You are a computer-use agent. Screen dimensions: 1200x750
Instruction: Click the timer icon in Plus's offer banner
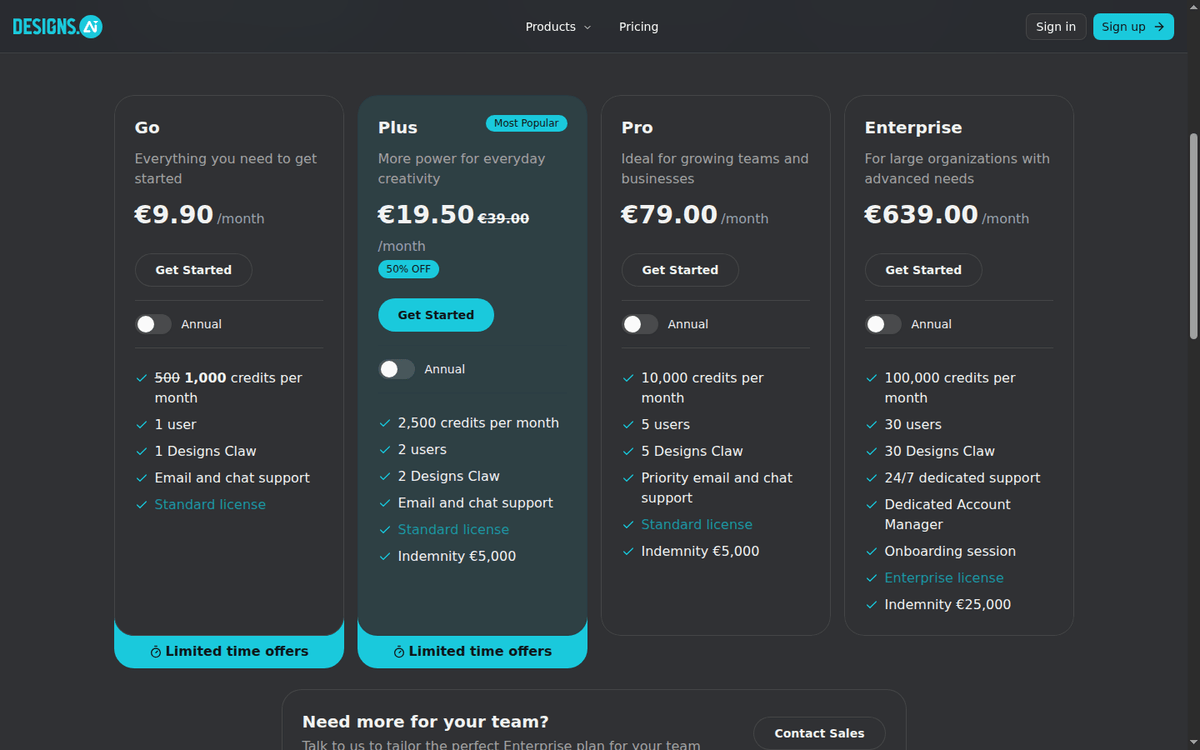(x=399, y=652)
